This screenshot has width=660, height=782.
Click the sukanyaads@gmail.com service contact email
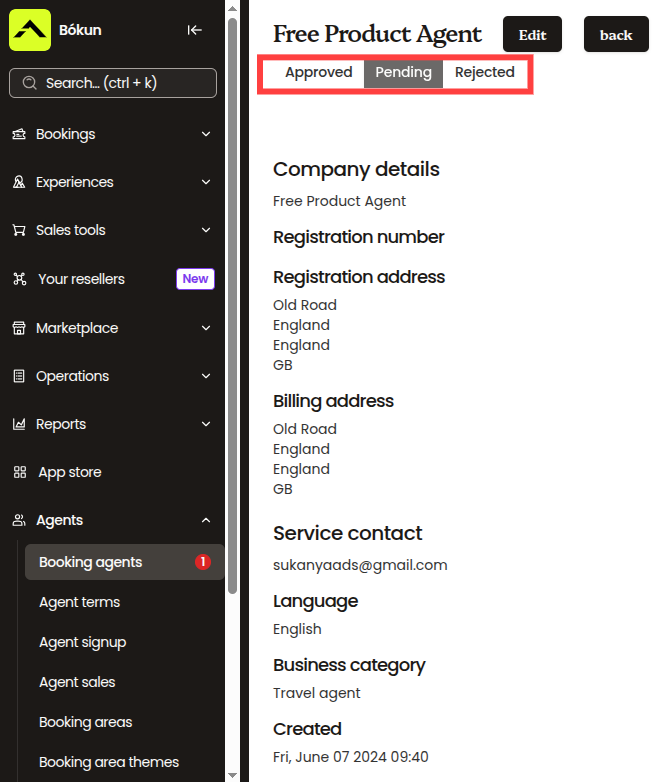tap(360, 565)
